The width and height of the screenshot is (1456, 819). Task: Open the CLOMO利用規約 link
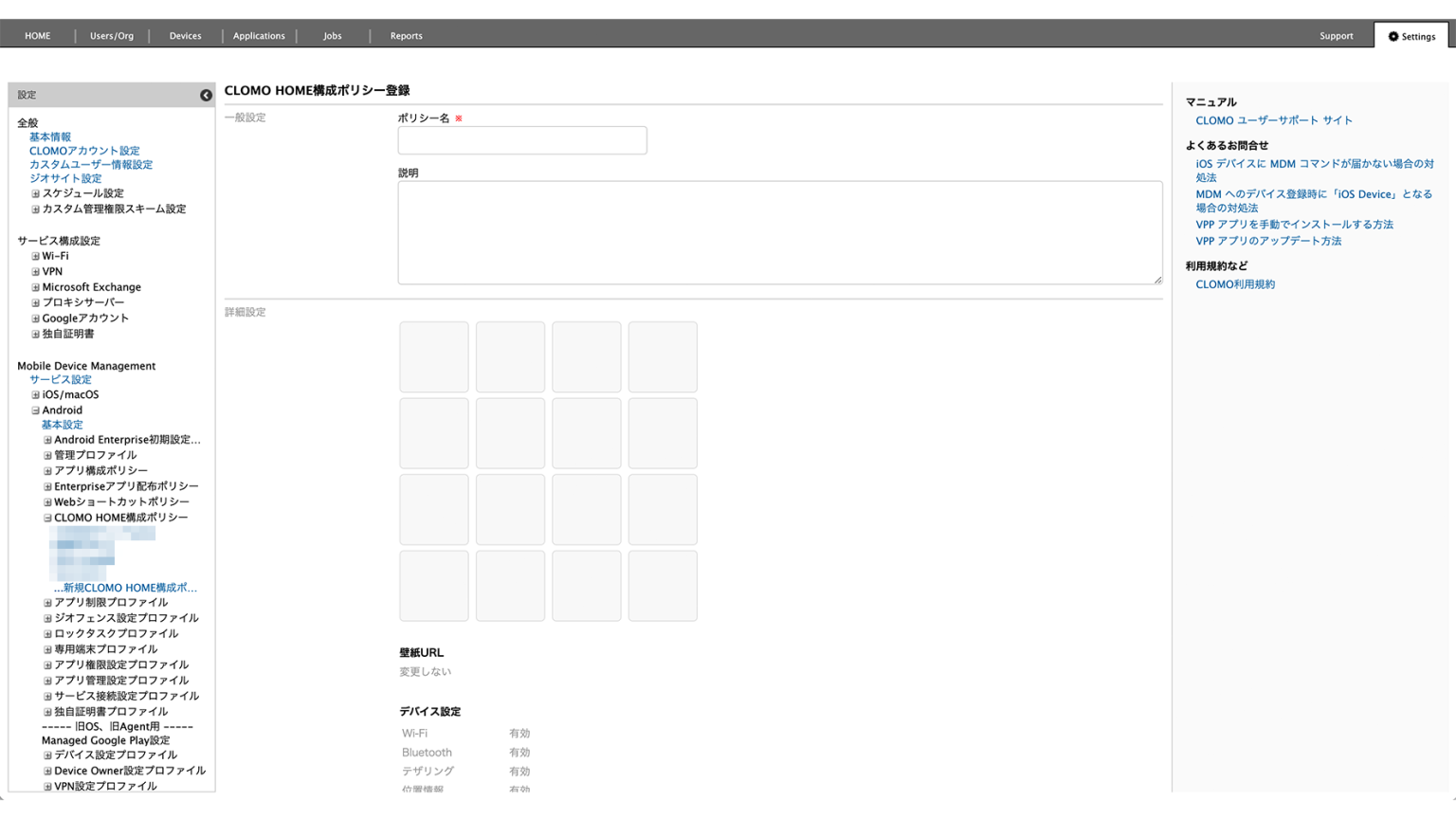click(1235, 283)
